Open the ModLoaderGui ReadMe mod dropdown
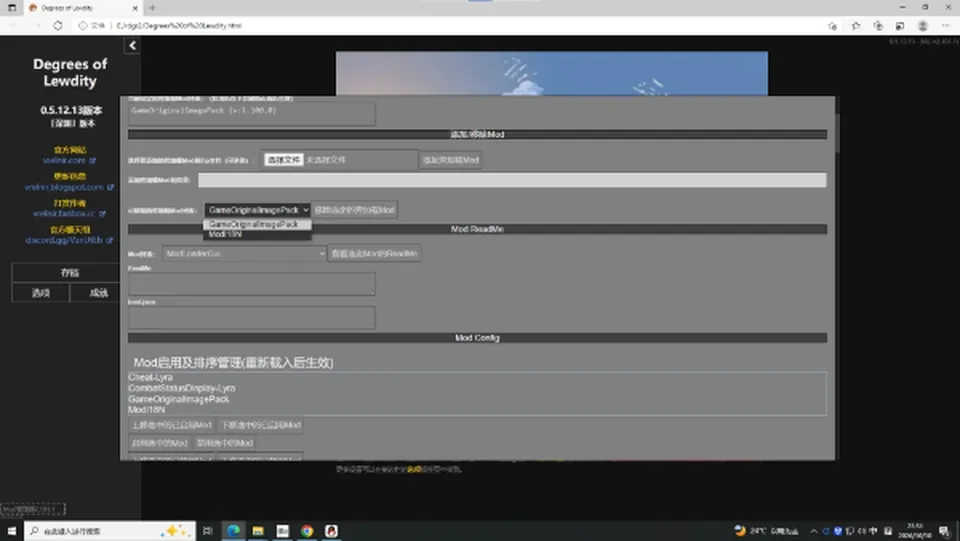Viewport: 960px width, 541px height. coord(244,253)
